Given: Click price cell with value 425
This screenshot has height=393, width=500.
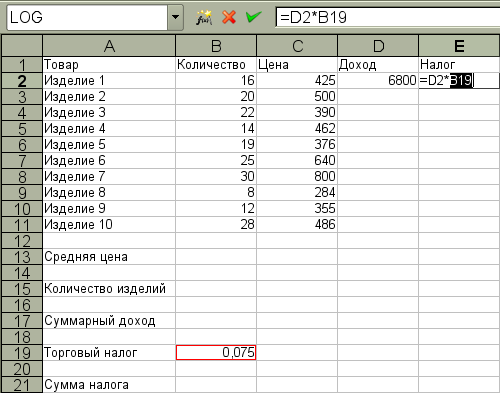Looking at the screenshot, I should 297,81.
